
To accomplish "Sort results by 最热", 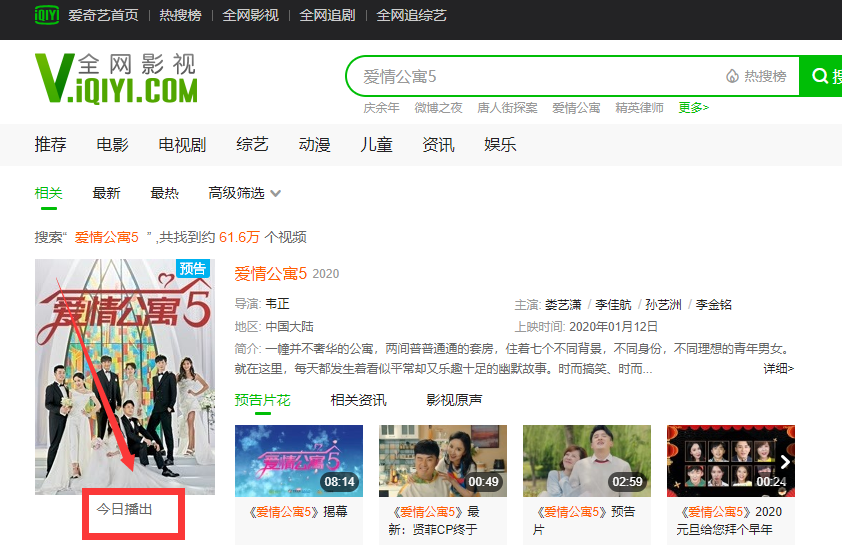I will 164,193.
